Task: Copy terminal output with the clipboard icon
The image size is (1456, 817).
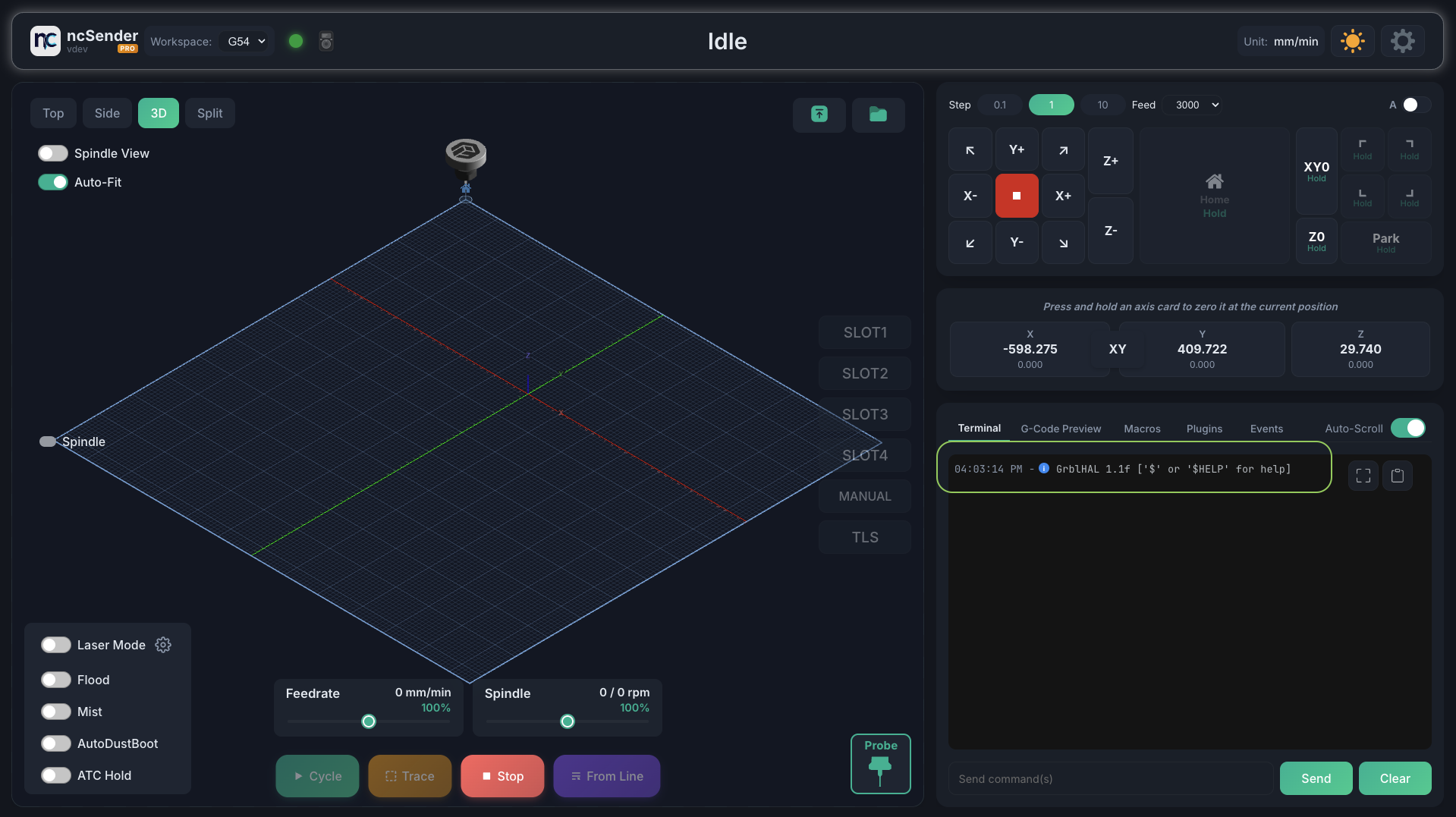Action: 1397,476
